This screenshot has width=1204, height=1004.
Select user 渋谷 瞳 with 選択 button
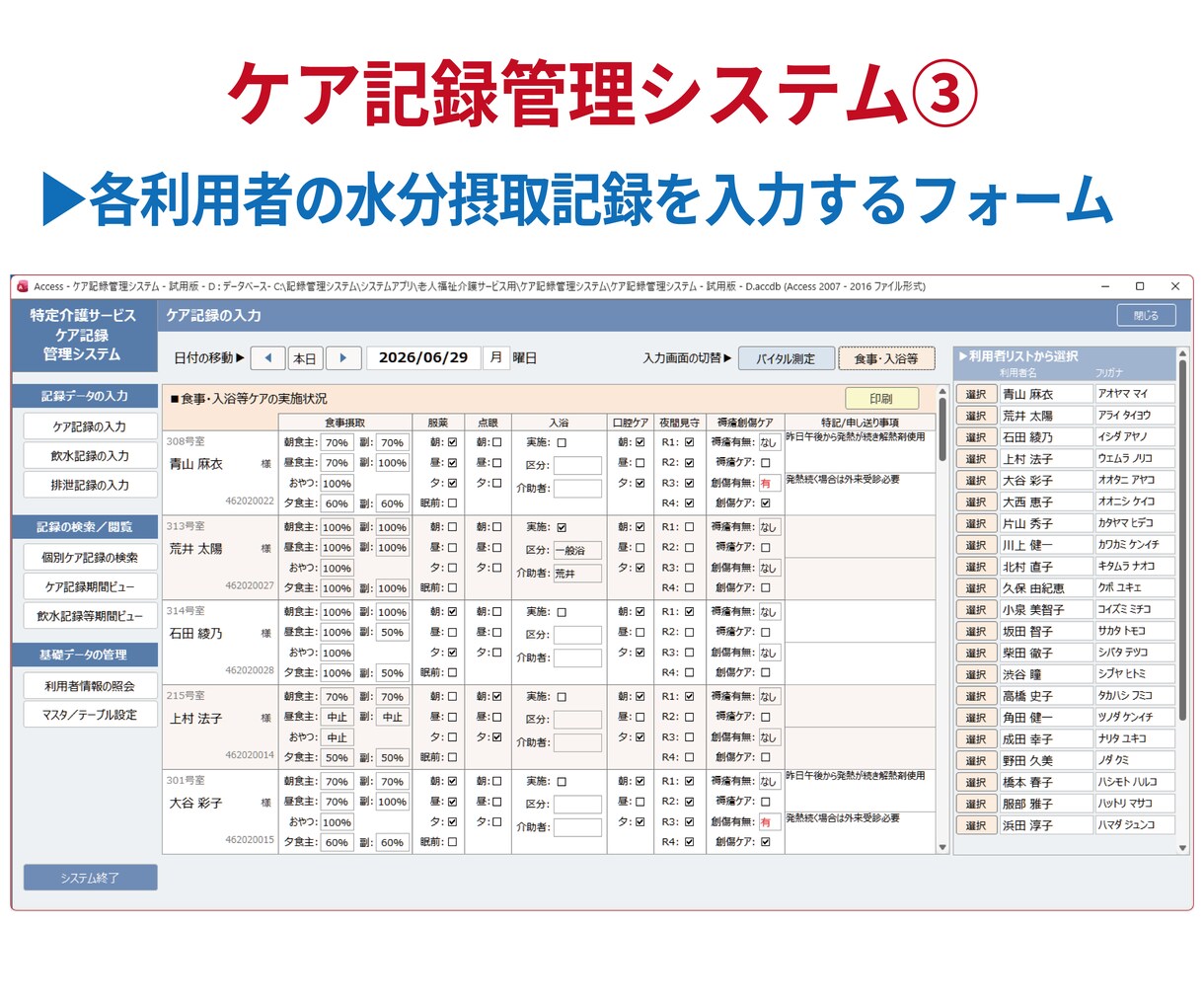[x=976, y=674]
